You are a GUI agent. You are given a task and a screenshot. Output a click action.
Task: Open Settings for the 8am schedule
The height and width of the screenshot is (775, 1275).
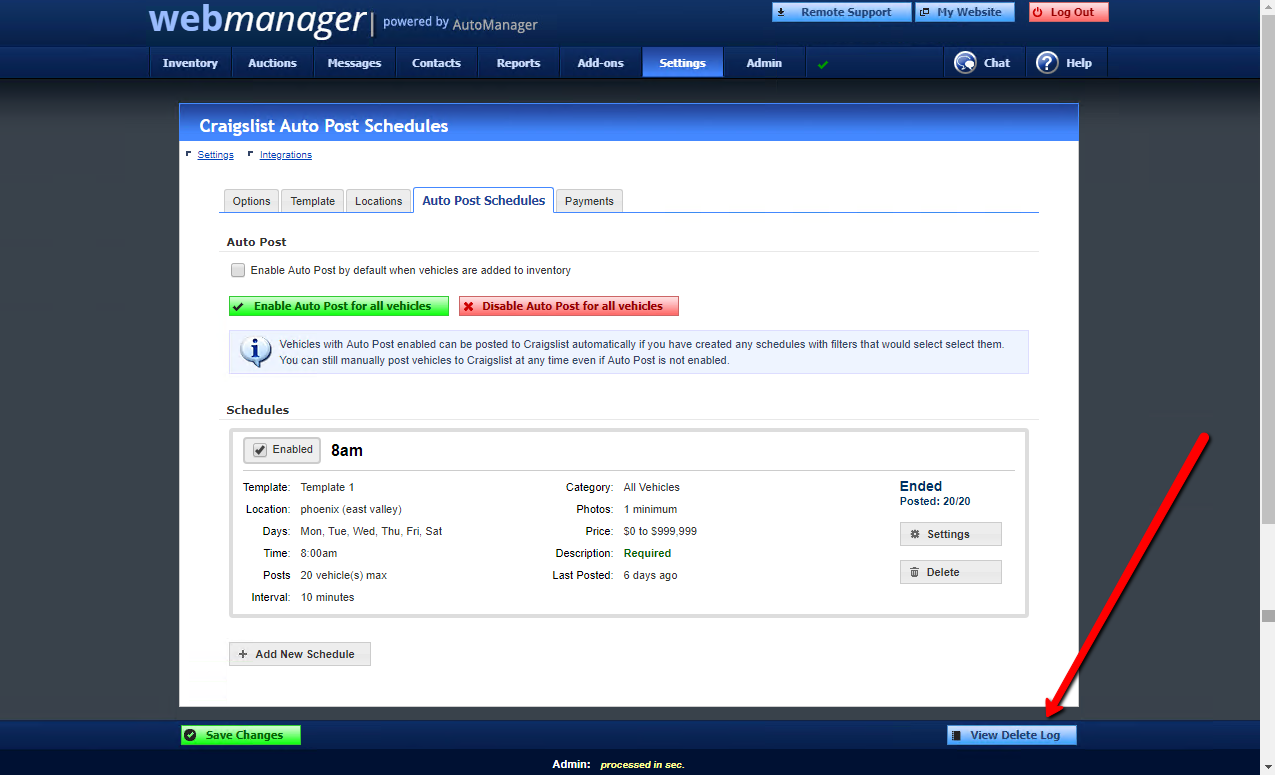950,534
